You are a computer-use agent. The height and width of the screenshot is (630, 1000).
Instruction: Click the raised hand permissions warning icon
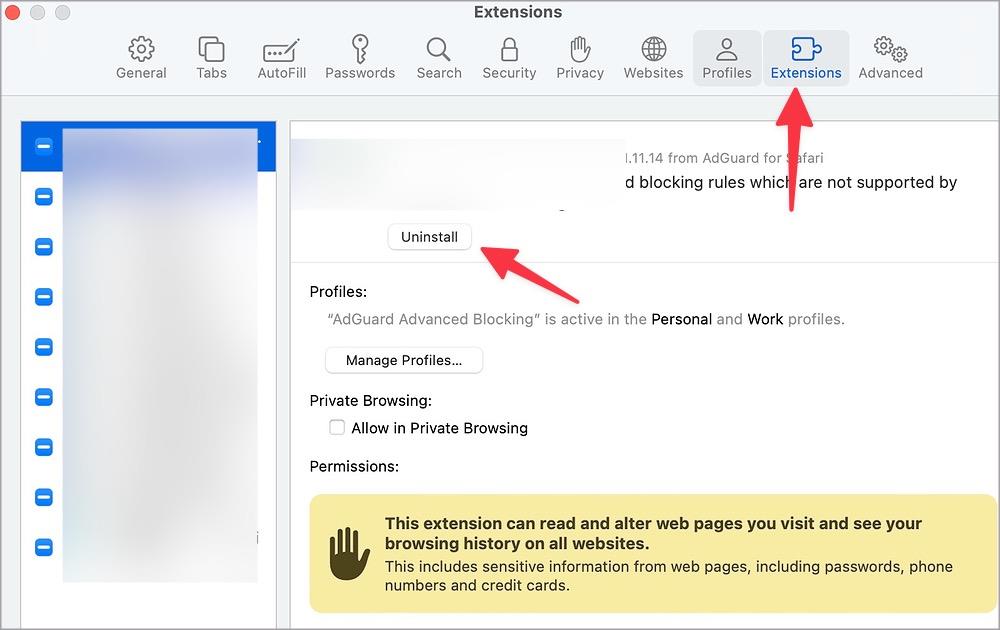click(349, 553)
